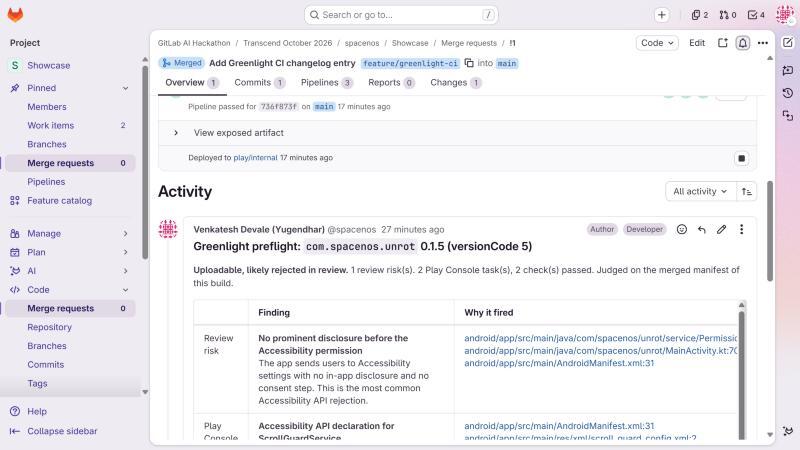Stop the play/internal deployment environment
The width and height of the screenshot is (800, 450).
[741, 158]
